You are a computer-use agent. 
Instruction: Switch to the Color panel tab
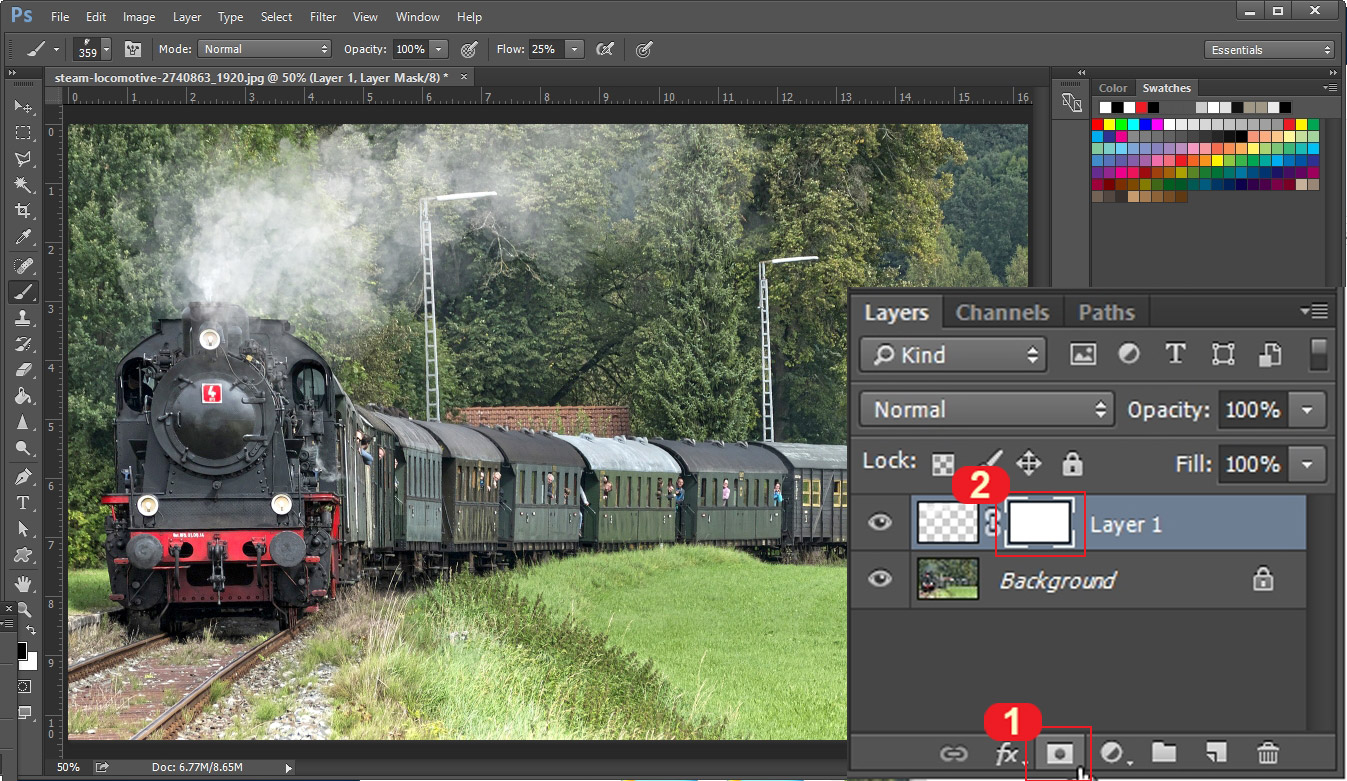pos(1113,88)
